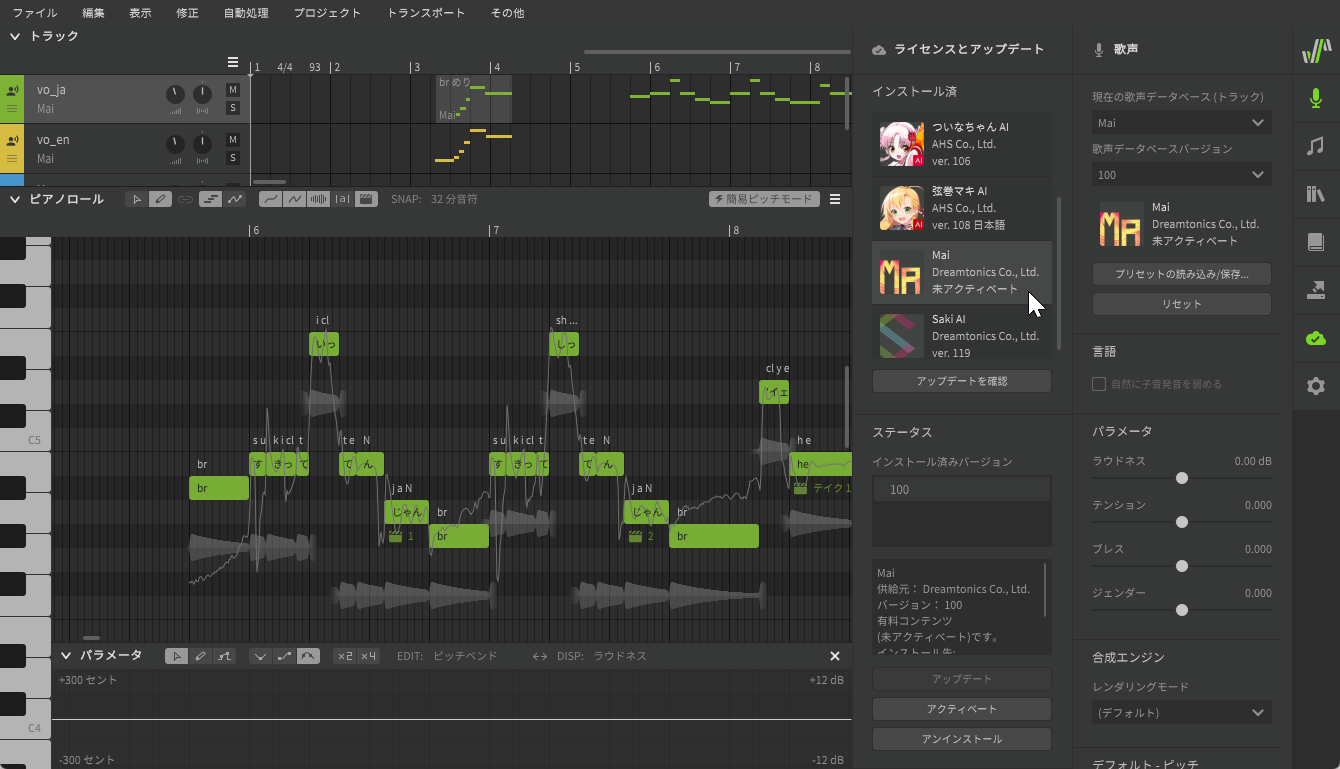Image resolution: width=1340 pixels, height=769 pixels.
Task: Open the Library books sidebar icon
Action: point(1316,194)
